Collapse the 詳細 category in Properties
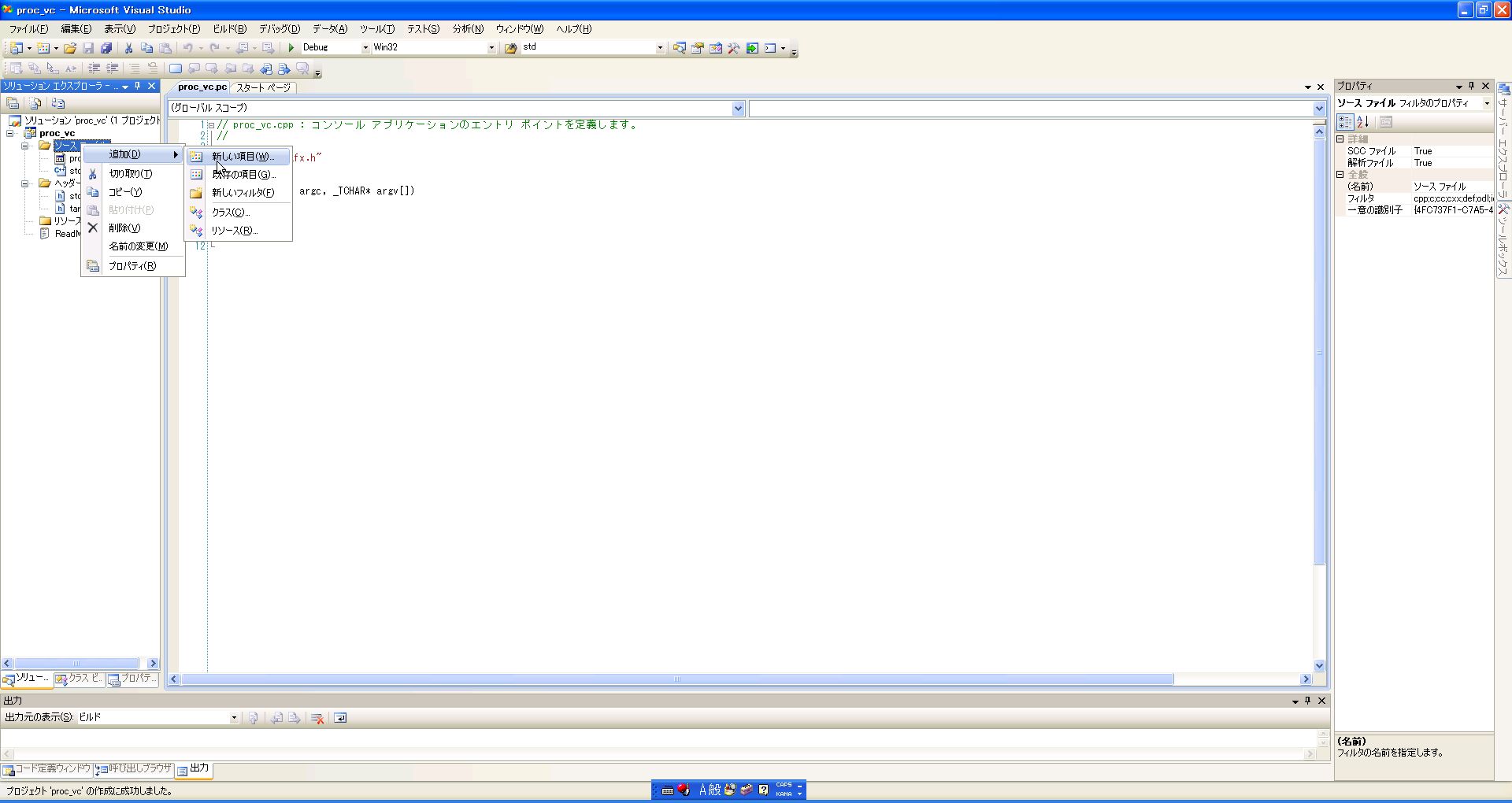The height and width of the screenshot is (803, 1512). 1340,139
